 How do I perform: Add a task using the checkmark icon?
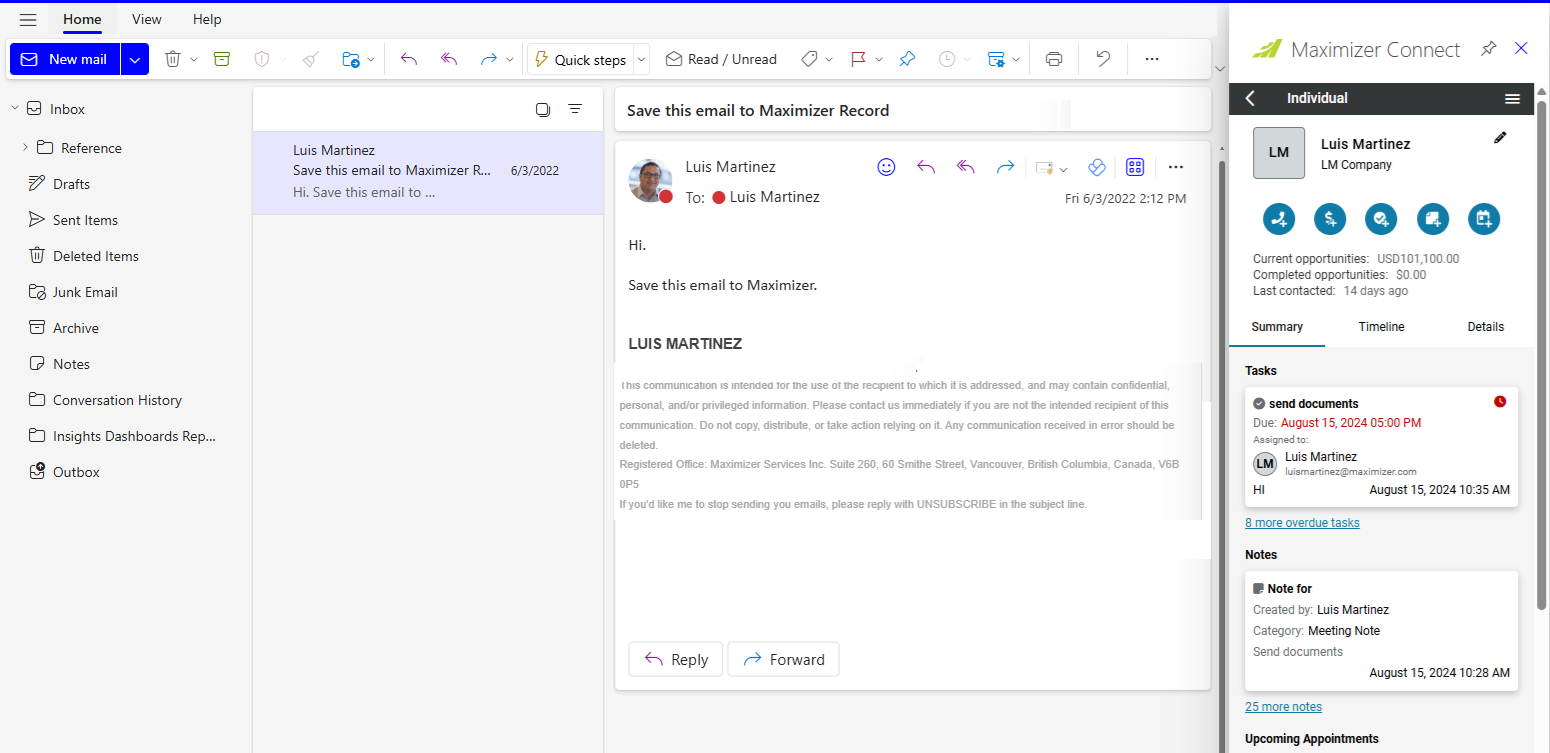tap(1381, 219)
